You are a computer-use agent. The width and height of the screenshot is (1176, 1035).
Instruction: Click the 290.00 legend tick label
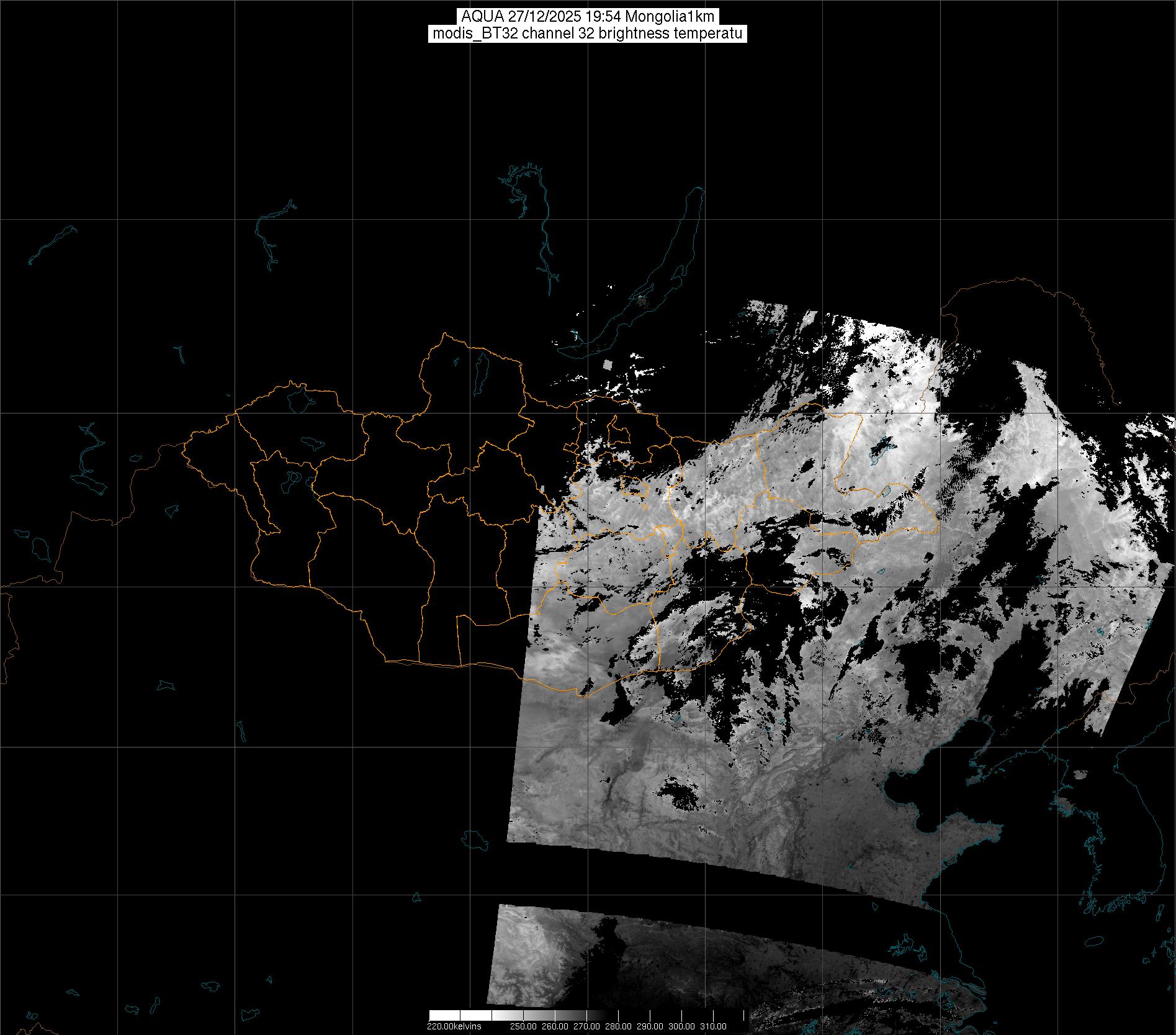click(x=650, y=1026)
